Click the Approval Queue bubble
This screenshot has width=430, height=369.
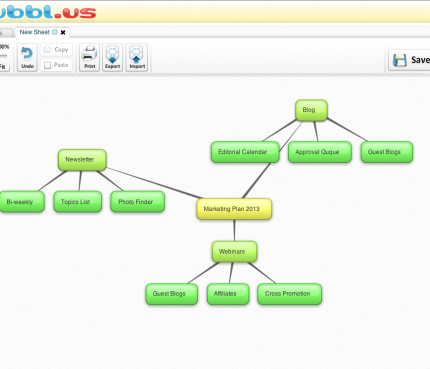pyautogui.click(x=320, y=152)
